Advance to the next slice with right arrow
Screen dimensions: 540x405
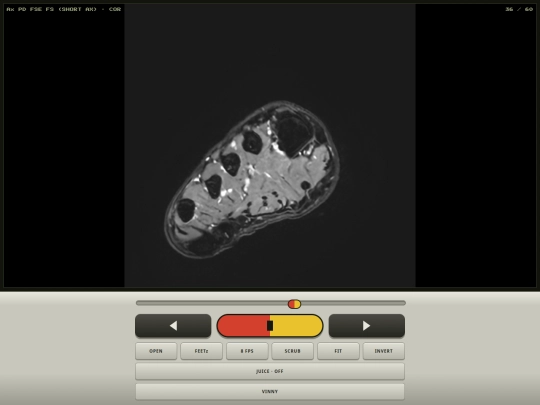[366, 325]
